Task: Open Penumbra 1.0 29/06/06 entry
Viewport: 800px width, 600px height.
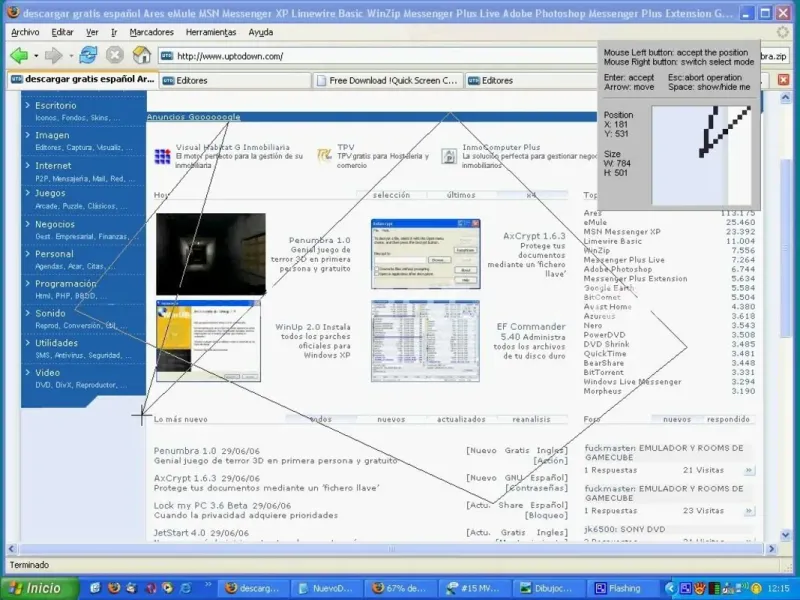Action: [207, 451]
